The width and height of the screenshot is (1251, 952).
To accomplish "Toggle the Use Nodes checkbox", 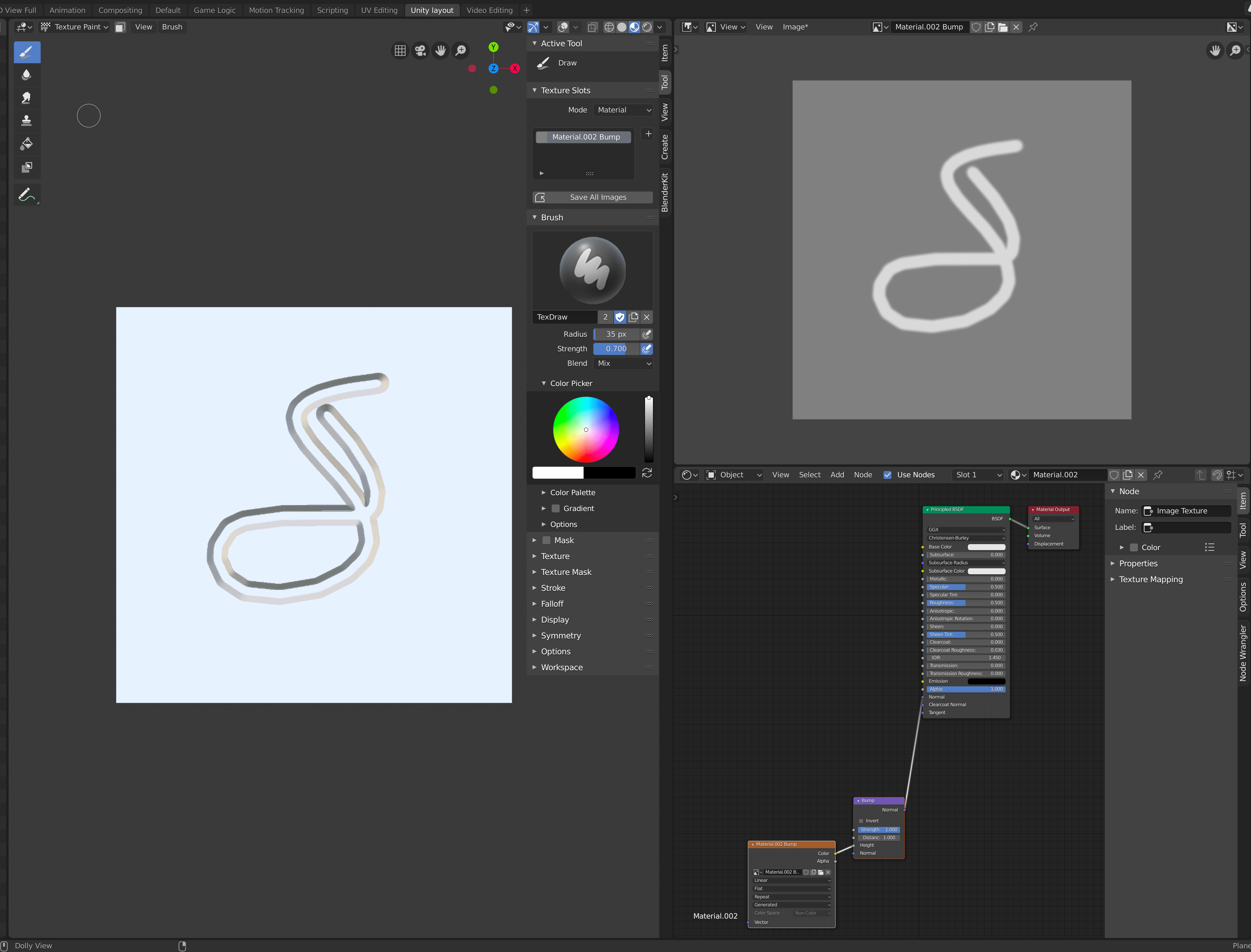I will pyautogui.click(x=887, y=475).
